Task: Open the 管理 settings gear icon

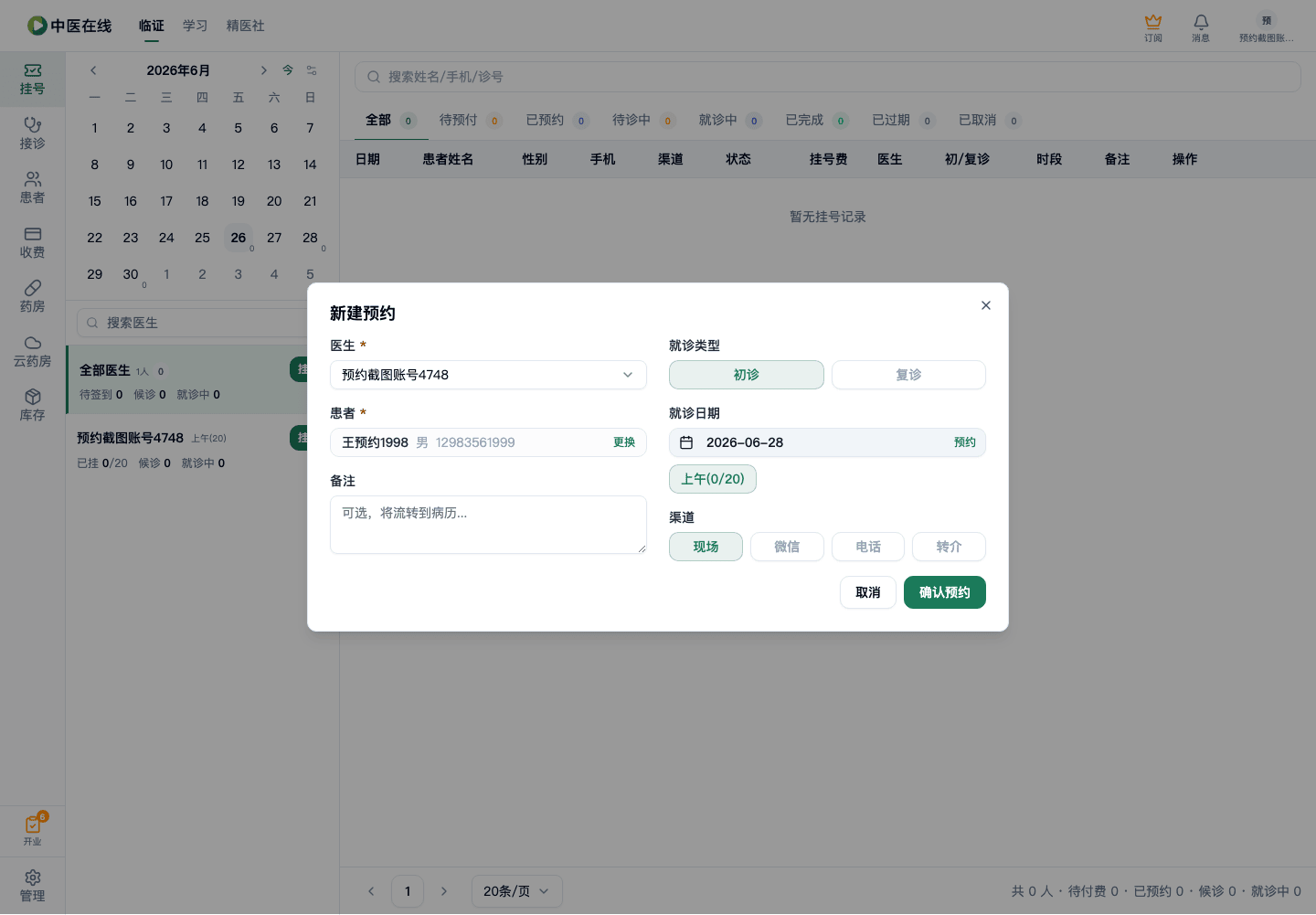Action: coord(32,886)
